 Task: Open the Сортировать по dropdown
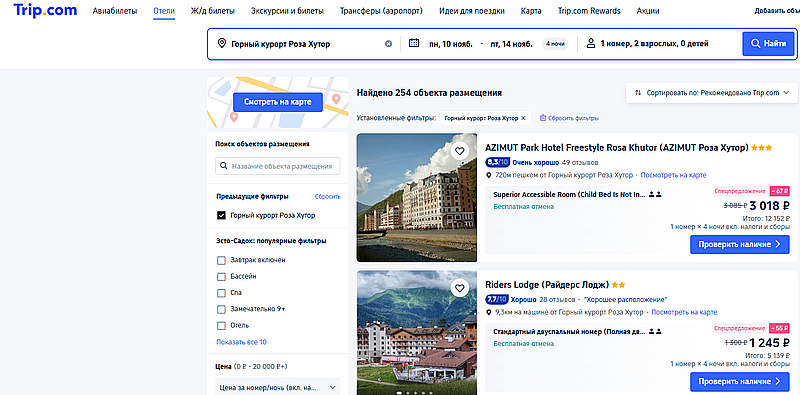pyautogui.click(x=712, y=93)
